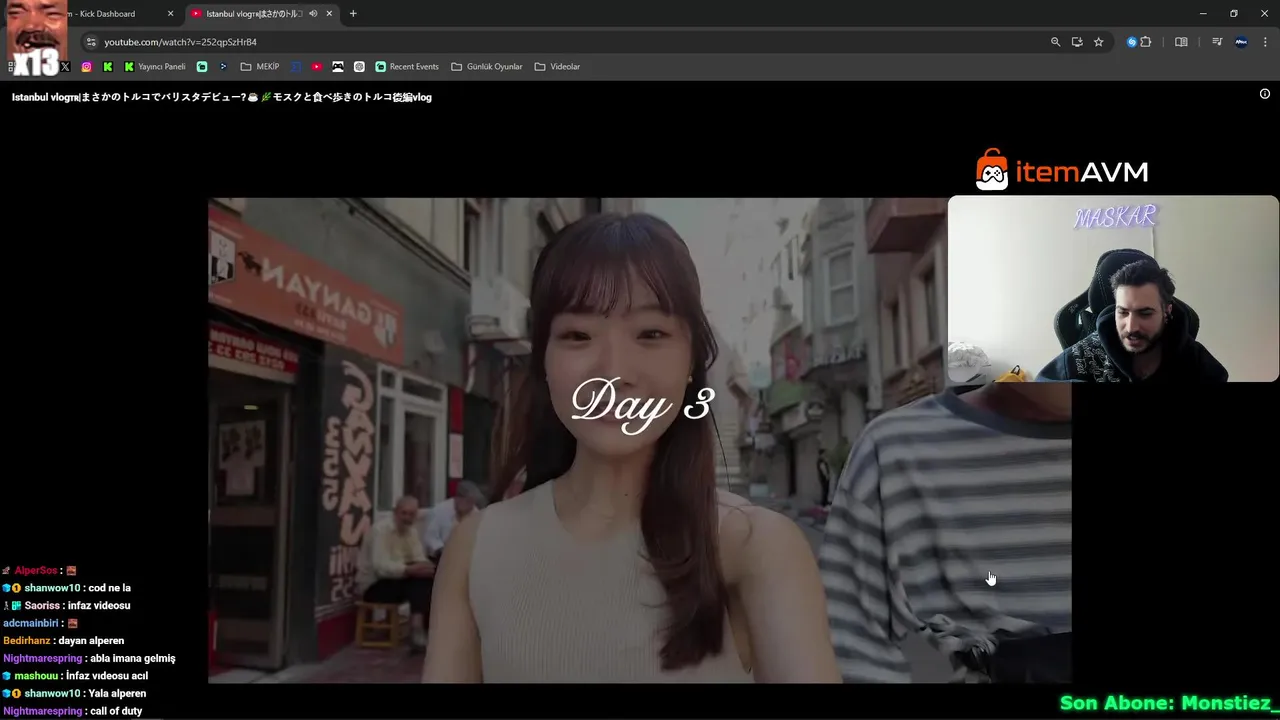Select chat message 'Yala alperen'
Viewport: 1280px width, 720px height.
point(117,693)
